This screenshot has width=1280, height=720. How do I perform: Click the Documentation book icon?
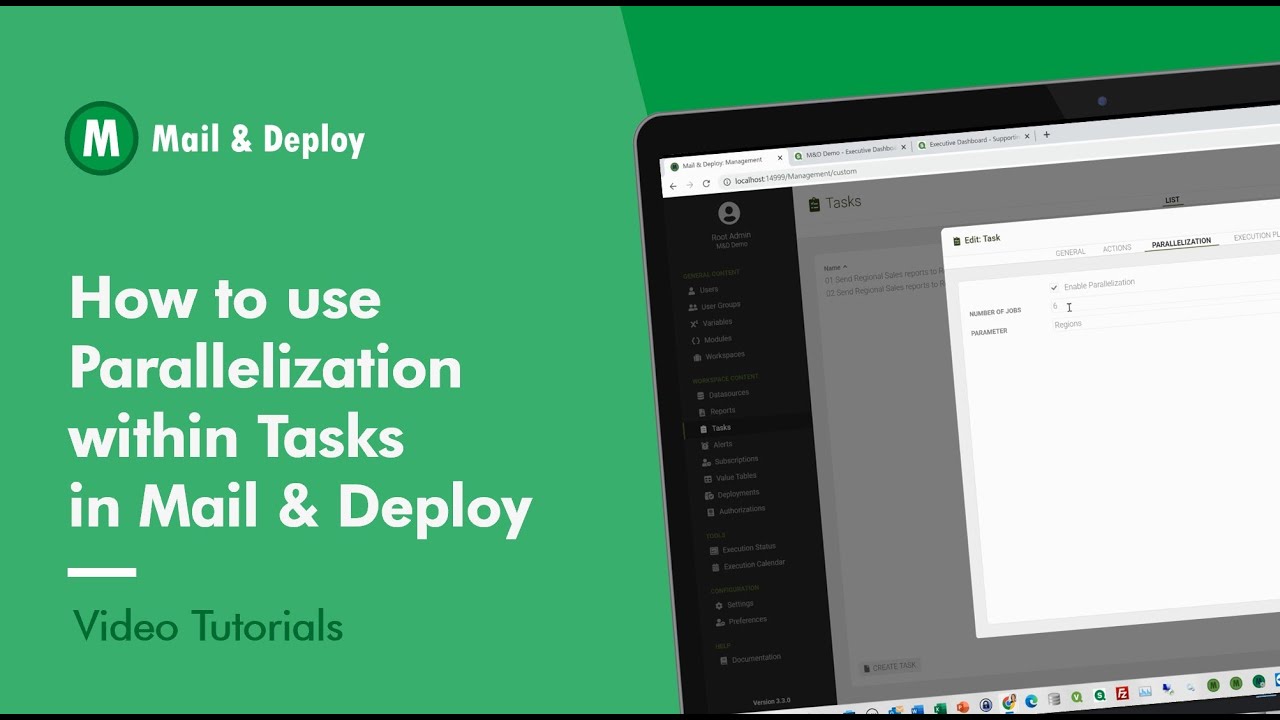click(x=724, y=661)
